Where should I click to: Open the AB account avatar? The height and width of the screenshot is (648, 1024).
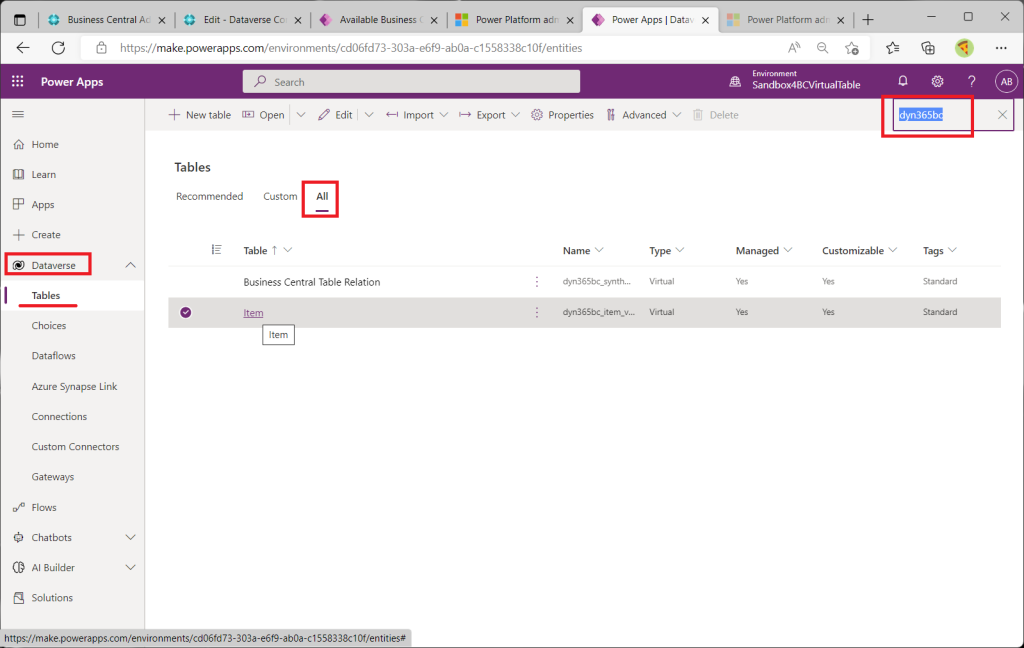[x=1006, y=81]
